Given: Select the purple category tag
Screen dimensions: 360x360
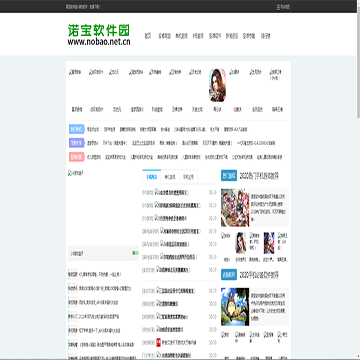Looking at the screenshot, I should click(77, 143).
